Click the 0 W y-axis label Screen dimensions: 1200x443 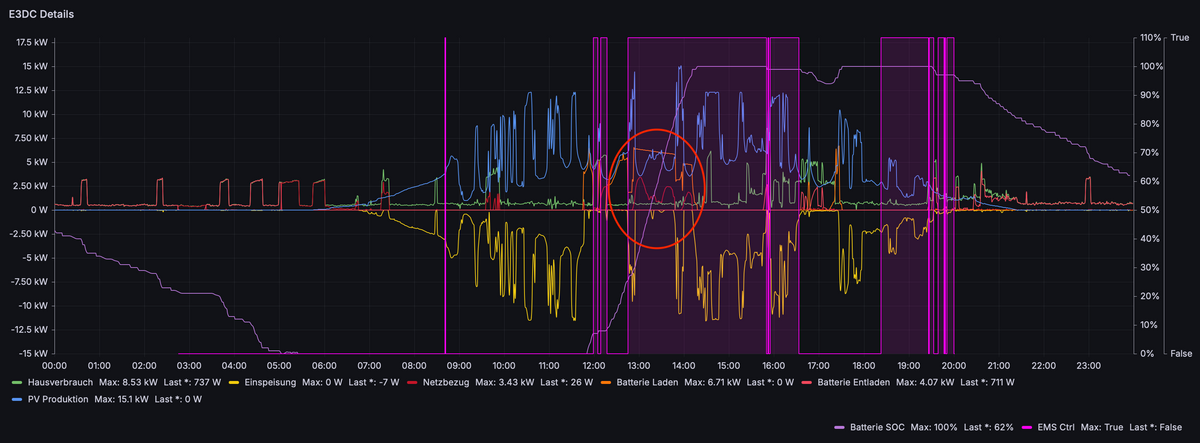pos(39,210)
